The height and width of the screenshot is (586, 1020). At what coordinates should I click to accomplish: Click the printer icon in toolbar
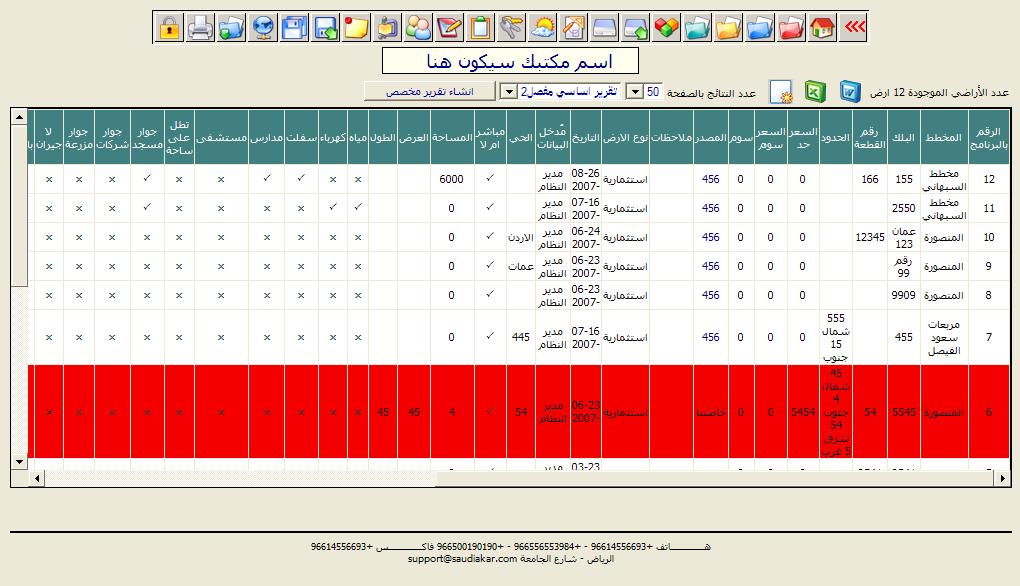pyautogui.click(x=200, y=28)
